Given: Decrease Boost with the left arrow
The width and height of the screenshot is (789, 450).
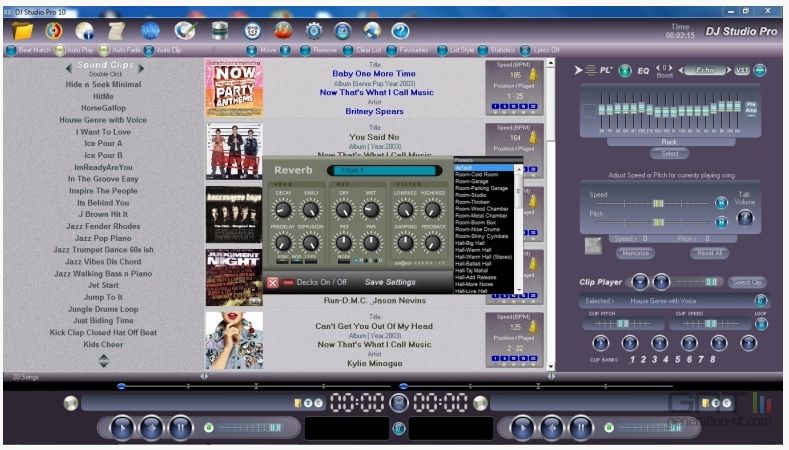Looking at the screenshot, I should [x=658, y=67].
